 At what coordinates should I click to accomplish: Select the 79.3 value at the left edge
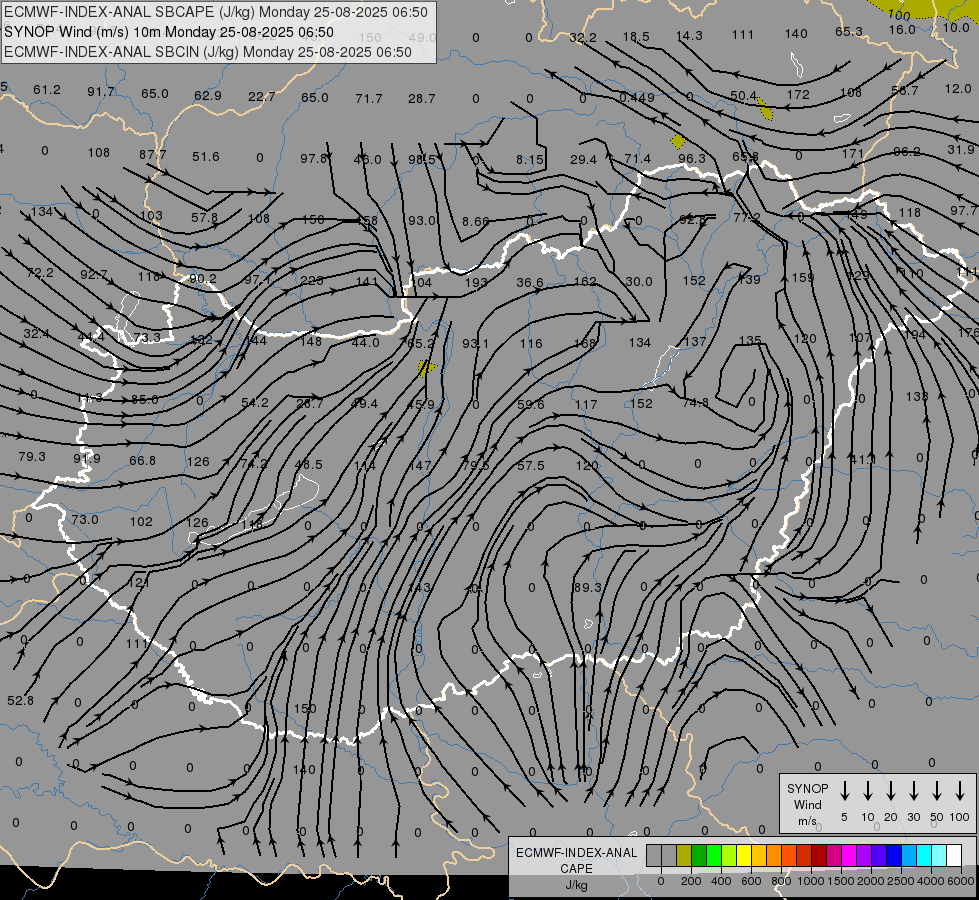point(32,457)
